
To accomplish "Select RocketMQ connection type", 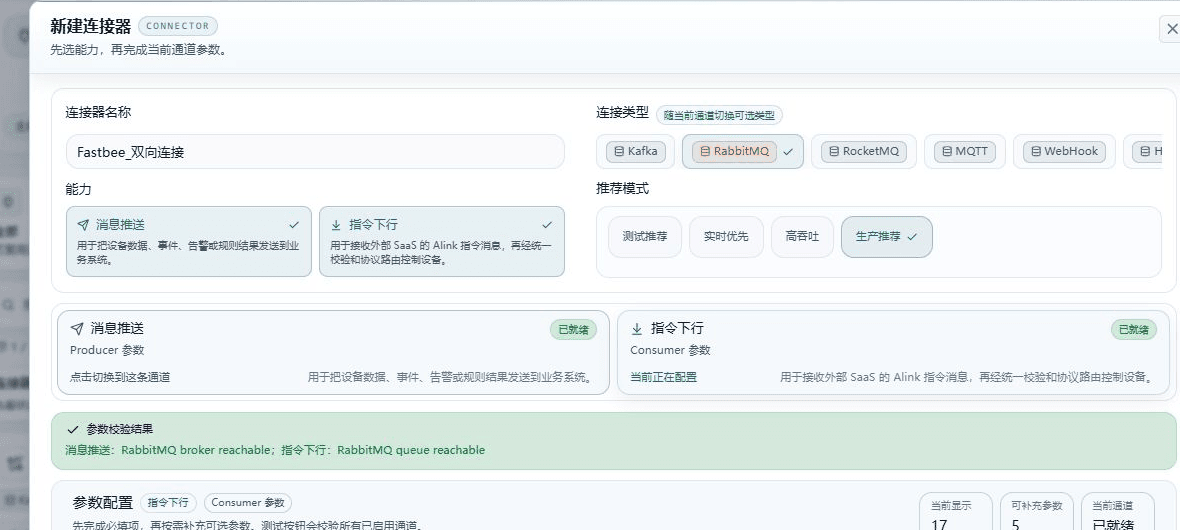I will click(864, 151).
